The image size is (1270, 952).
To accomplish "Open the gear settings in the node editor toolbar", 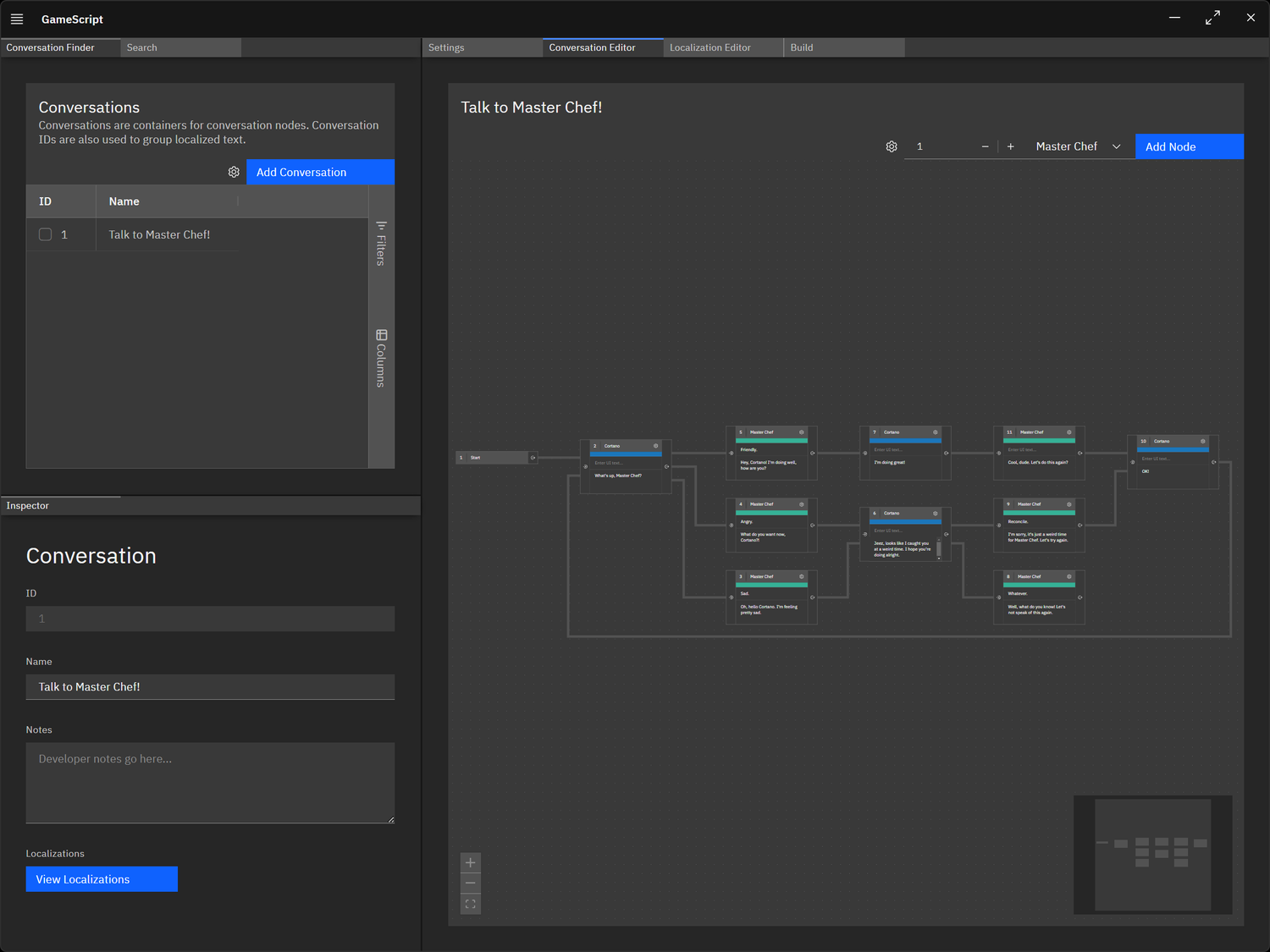I will click(891, 146).
